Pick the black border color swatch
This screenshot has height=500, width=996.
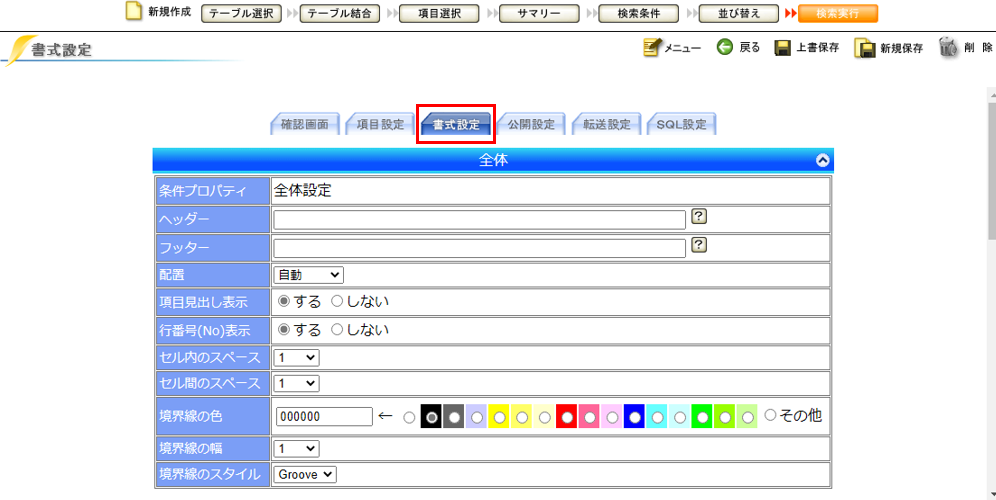tap(432, 417)
